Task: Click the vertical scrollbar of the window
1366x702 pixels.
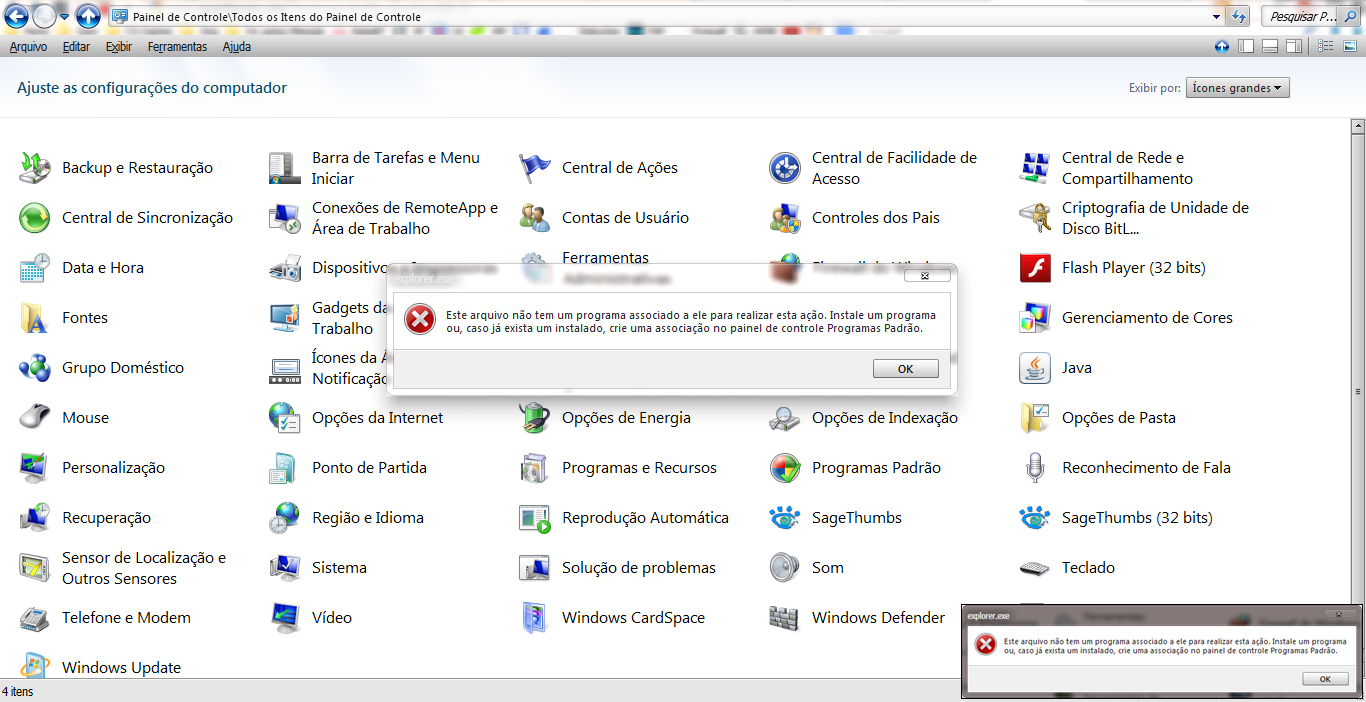Action: tap(1357, 392)
